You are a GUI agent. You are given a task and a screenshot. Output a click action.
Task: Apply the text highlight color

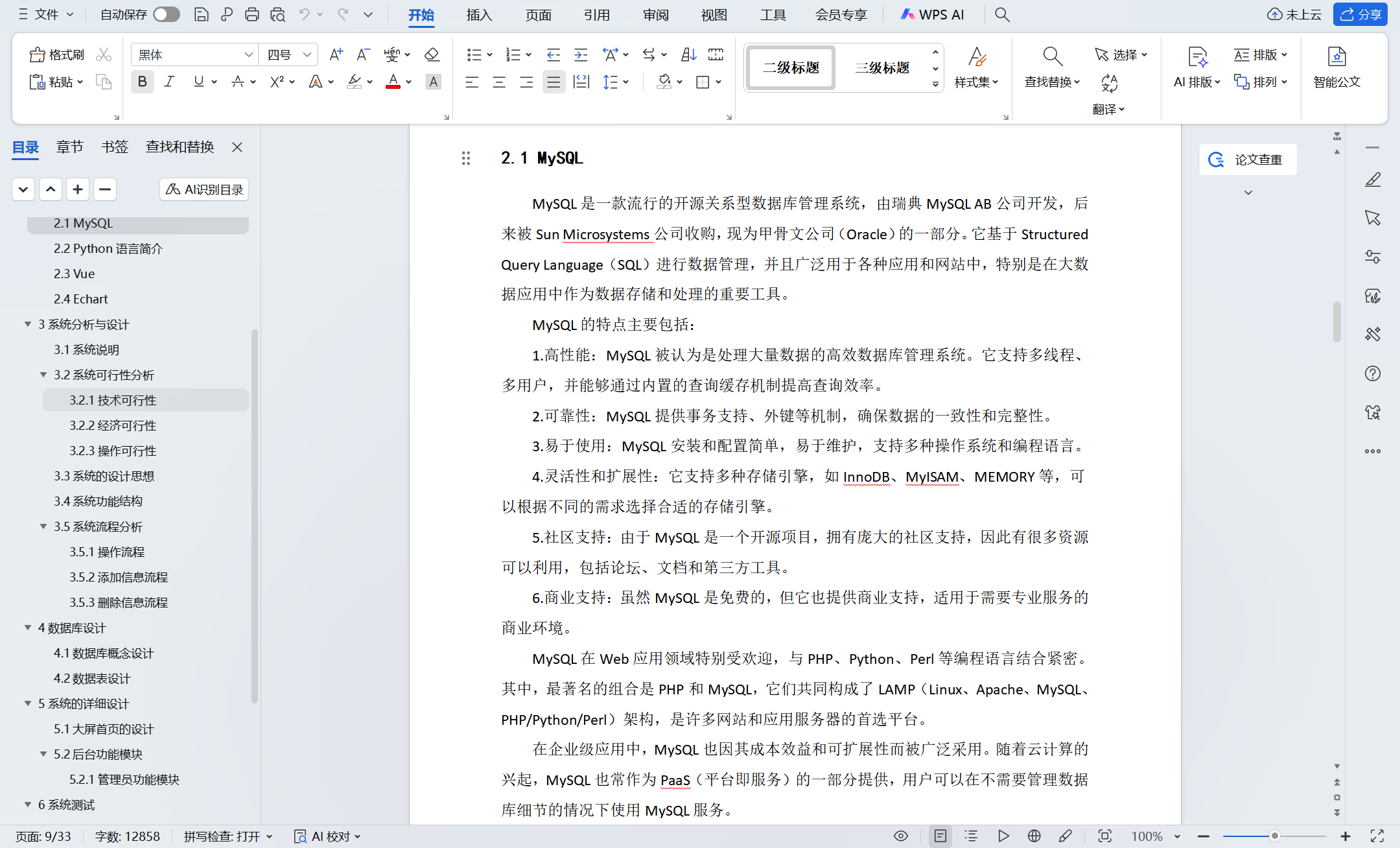[354, 82]
